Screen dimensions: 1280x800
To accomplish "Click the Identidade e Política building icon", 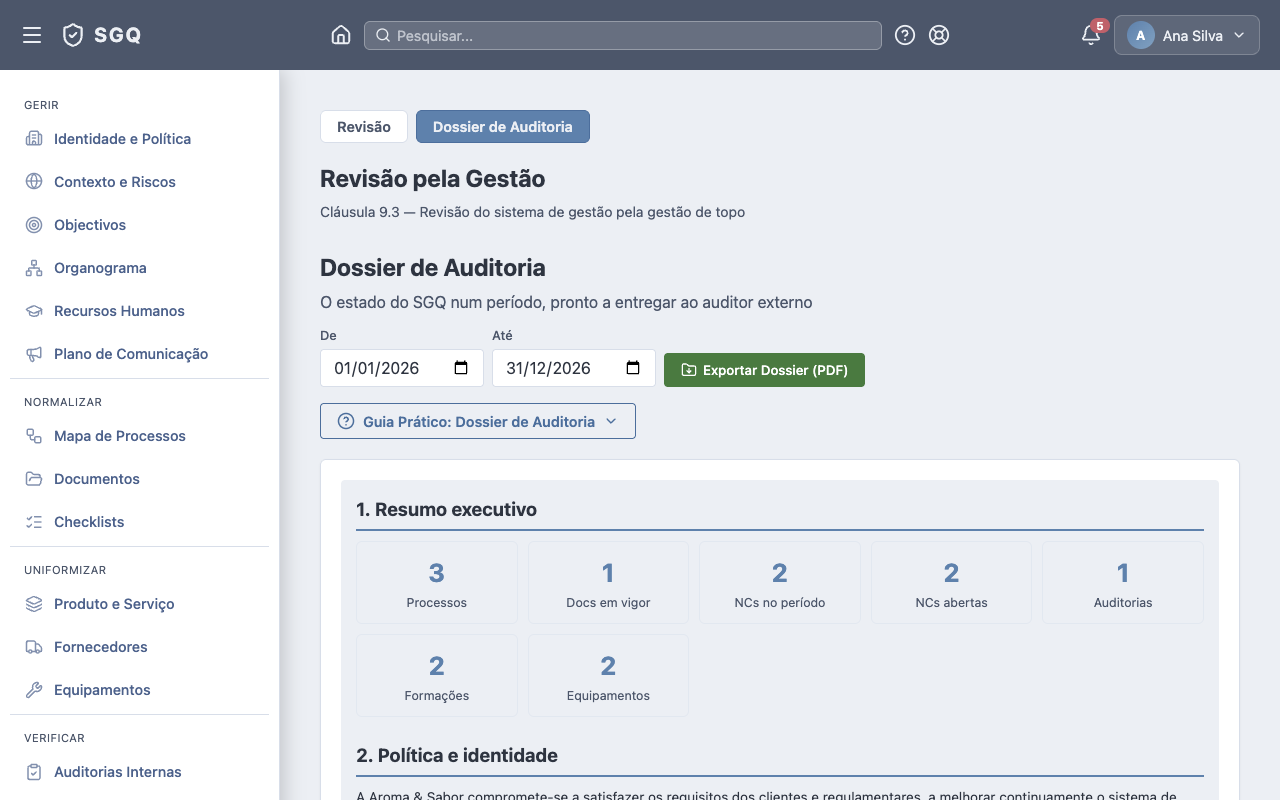I will (x=34, y=139).
